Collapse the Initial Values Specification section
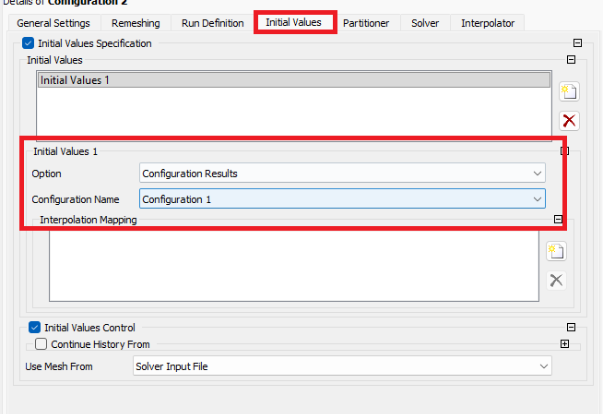Image resolution: width=603 pixels, height=414 pixels. [577, 44]
